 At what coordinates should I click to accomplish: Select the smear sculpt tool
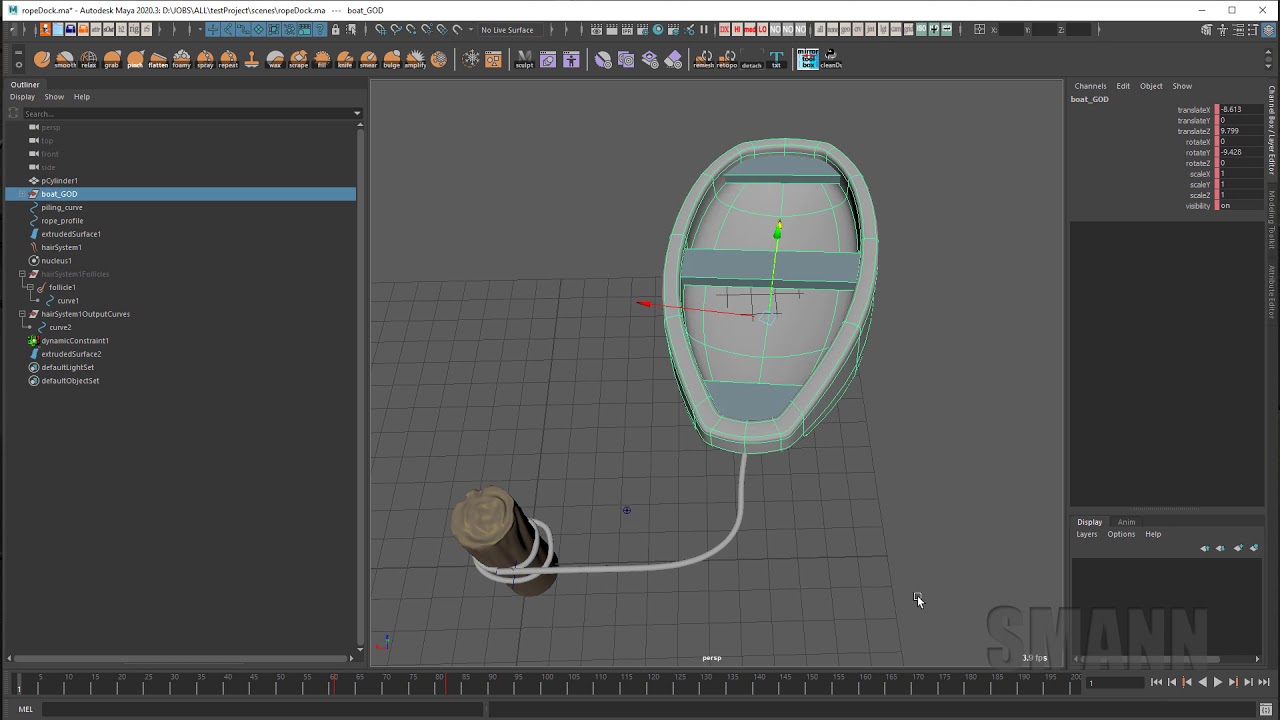(x=368, y=59)
